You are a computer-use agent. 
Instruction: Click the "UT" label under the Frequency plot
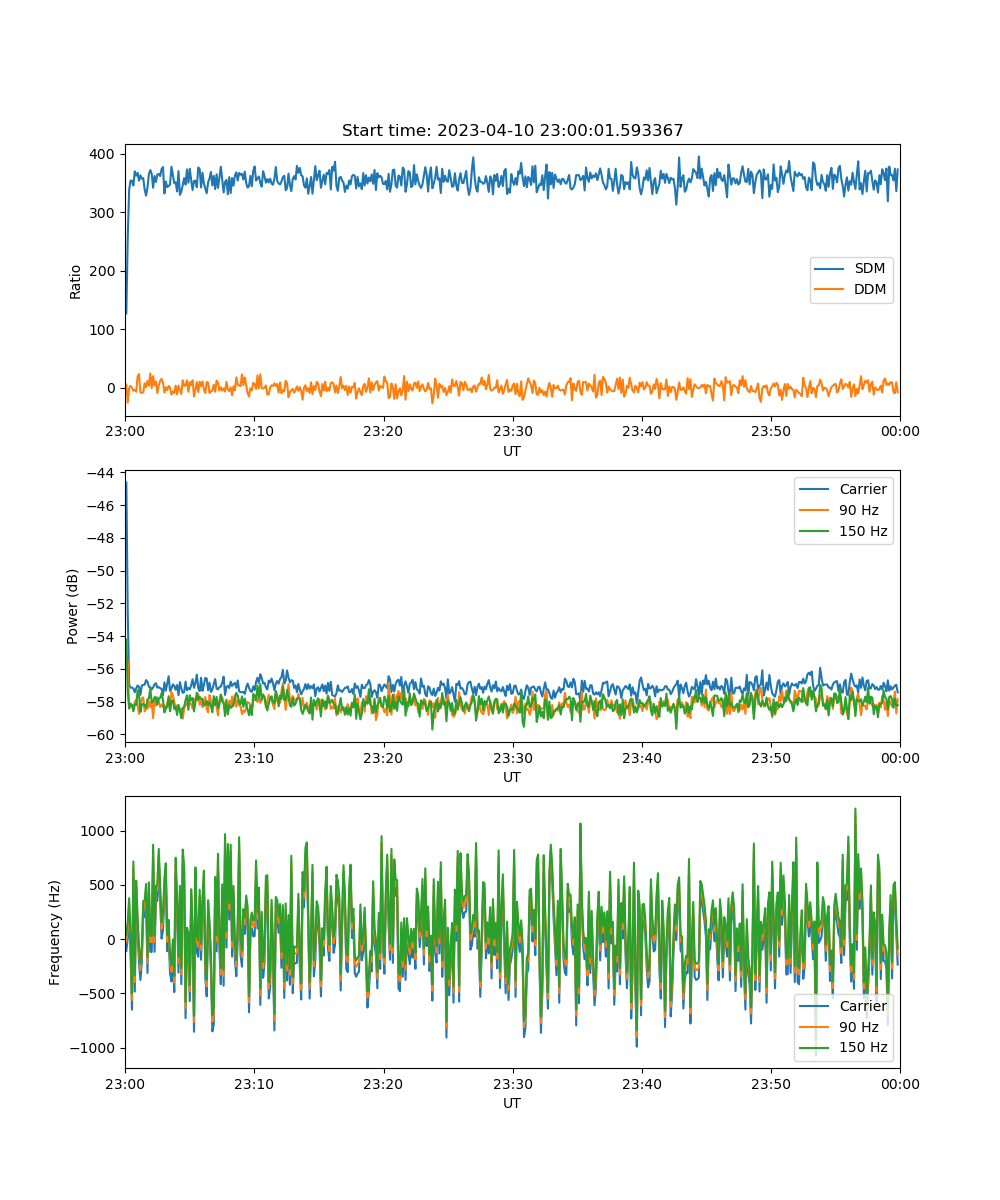(512, 1103)
